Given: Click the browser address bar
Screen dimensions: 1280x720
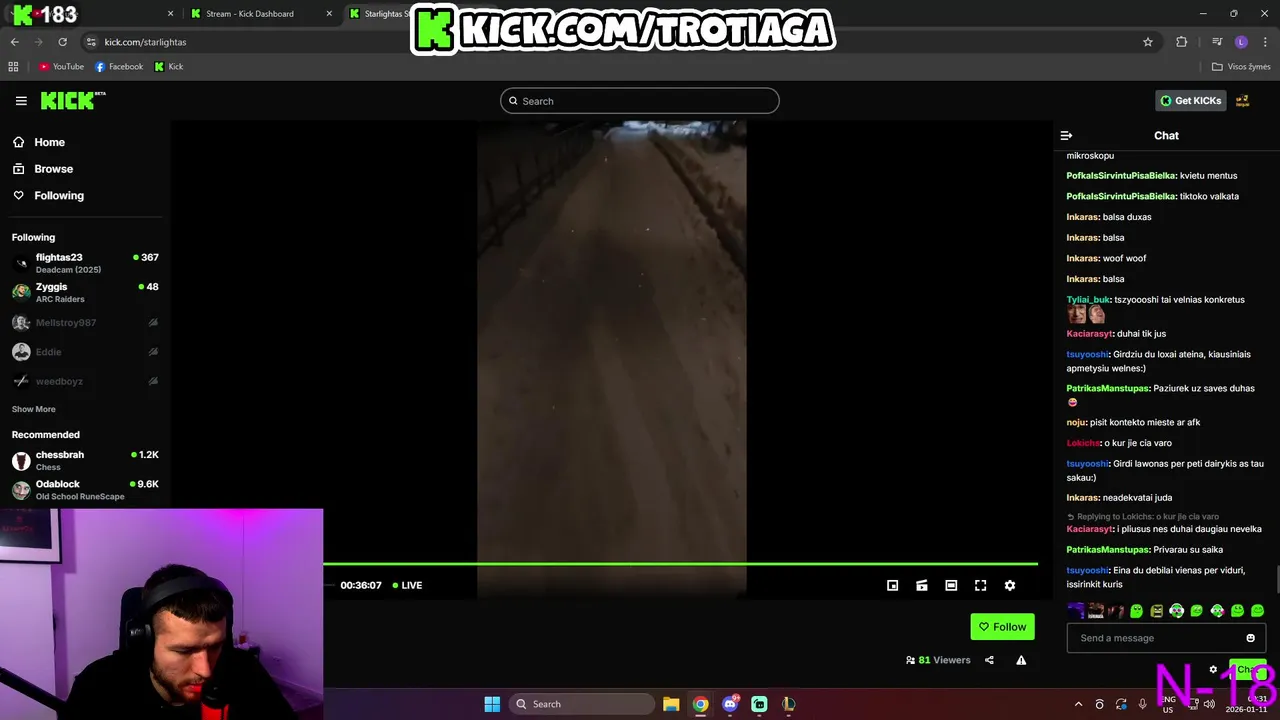Looking at the screenshot, I should pos(618,42).
